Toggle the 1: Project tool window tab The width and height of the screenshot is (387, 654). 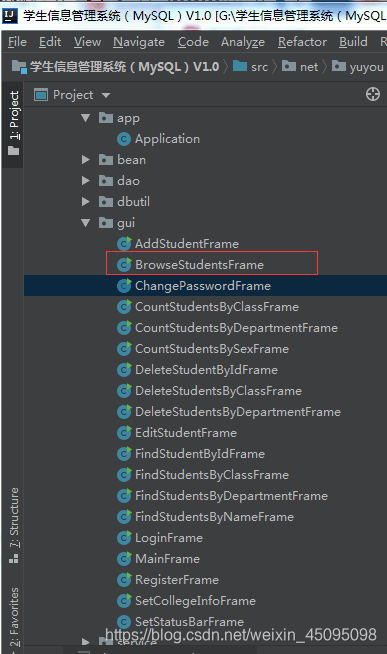(x=14, y=123)
